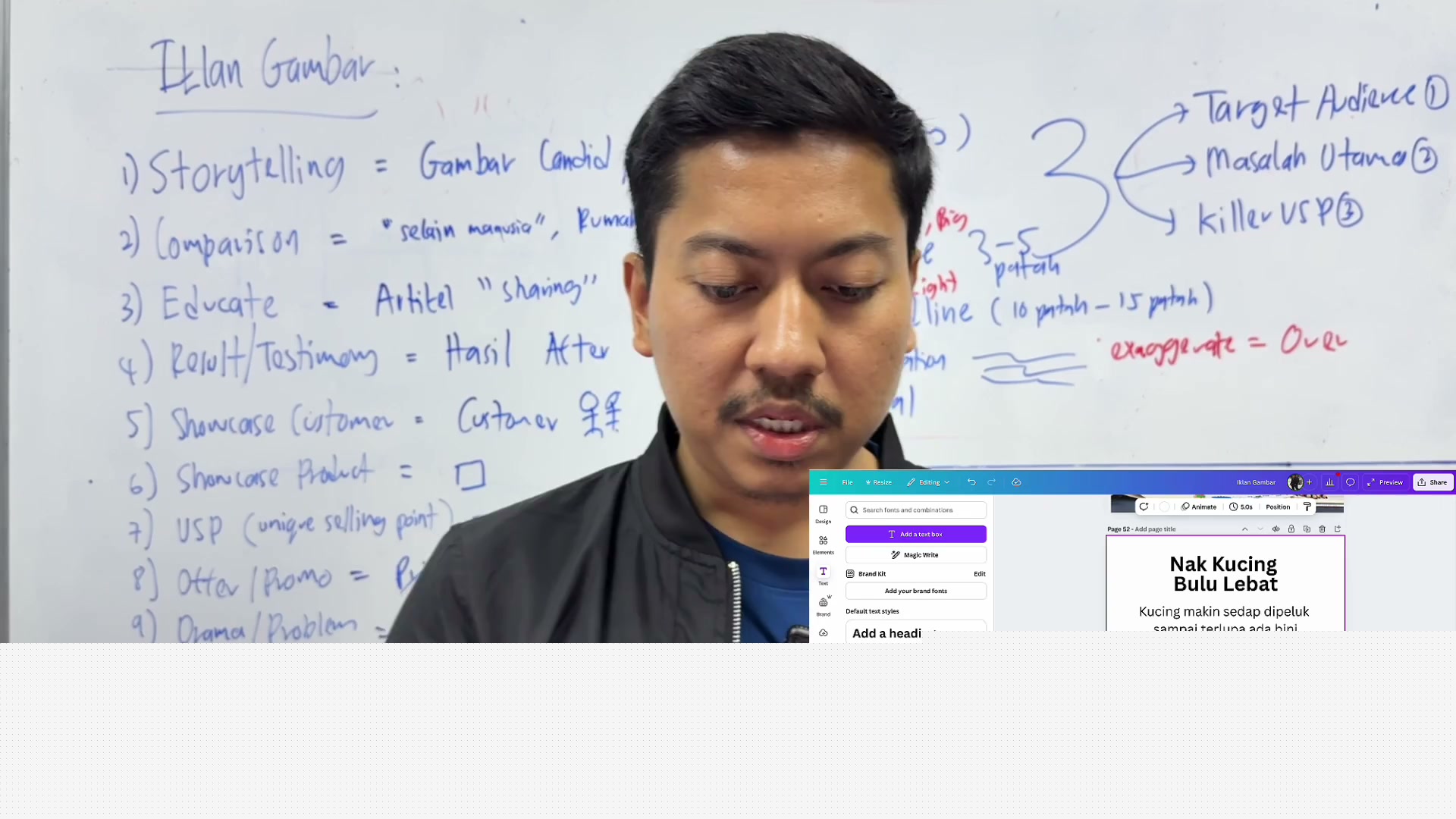Edit the Page 52 title field
This screenshot has width=1456, height=819.
point(1155,529)
